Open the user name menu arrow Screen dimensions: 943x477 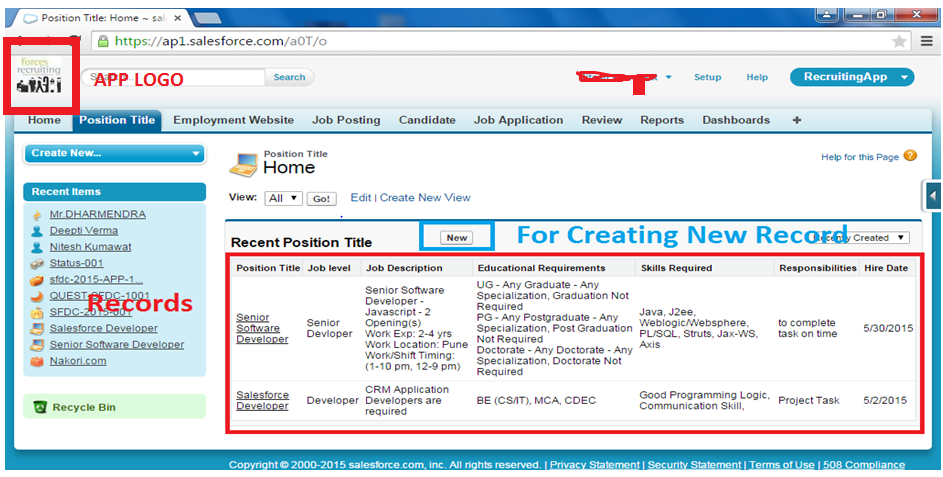[x=668, y=78]
